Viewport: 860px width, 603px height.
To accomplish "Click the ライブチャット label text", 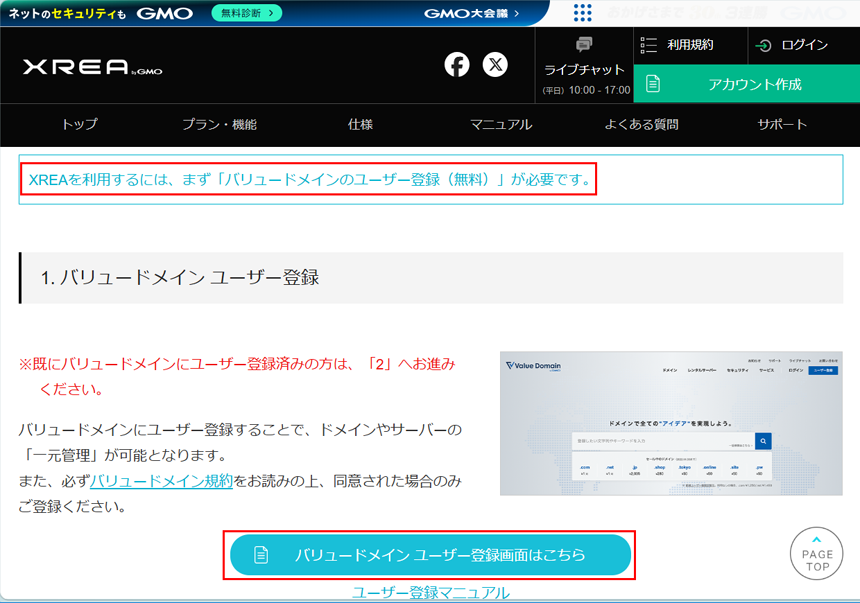I will (x=584, y=70).
